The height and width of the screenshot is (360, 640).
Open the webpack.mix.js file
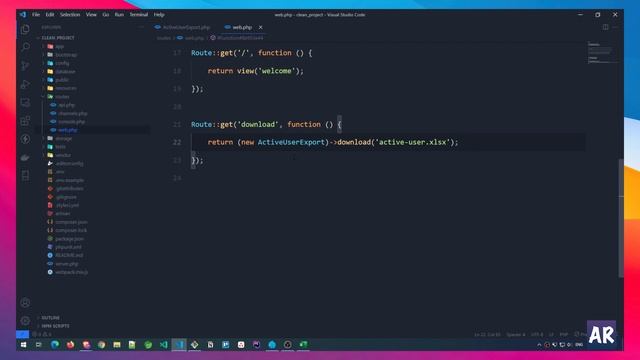(71, 272)
